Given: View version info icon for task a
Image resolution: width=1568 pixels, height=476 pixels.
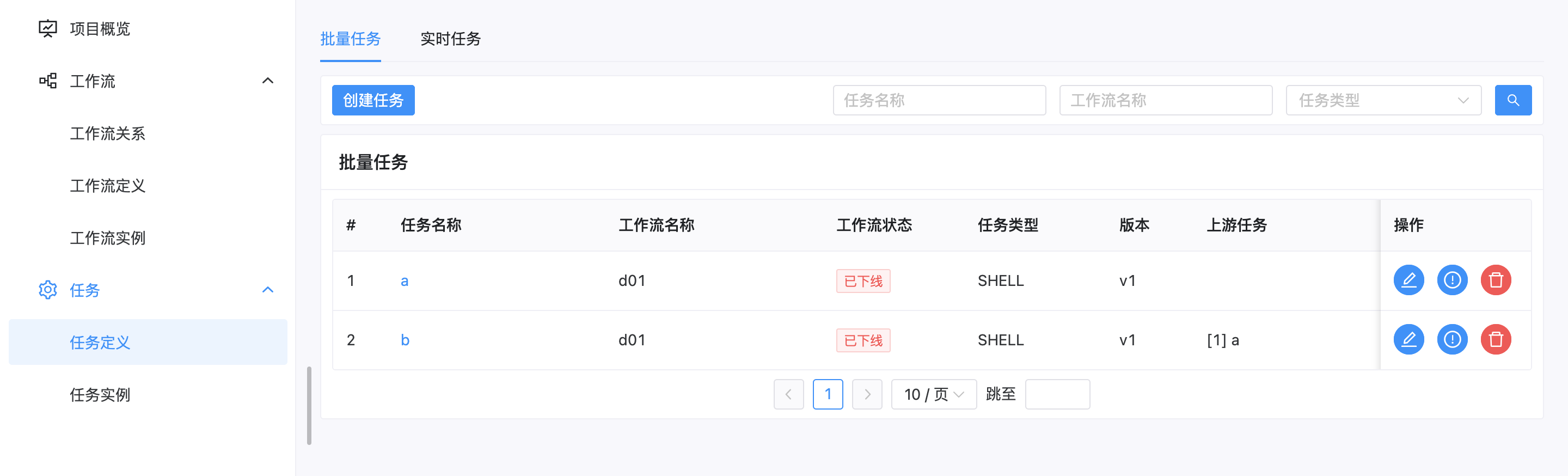Looking at the screenshot, I should click(1453, 280).
